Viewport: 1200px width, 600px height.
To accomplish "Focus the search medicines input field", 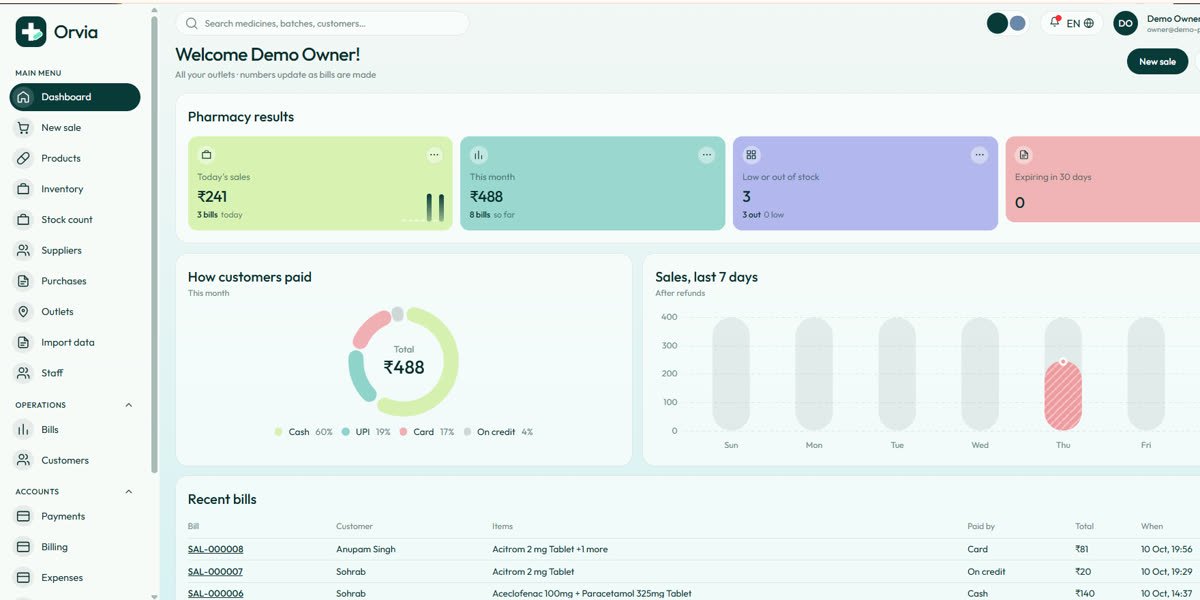I will 322,23.
